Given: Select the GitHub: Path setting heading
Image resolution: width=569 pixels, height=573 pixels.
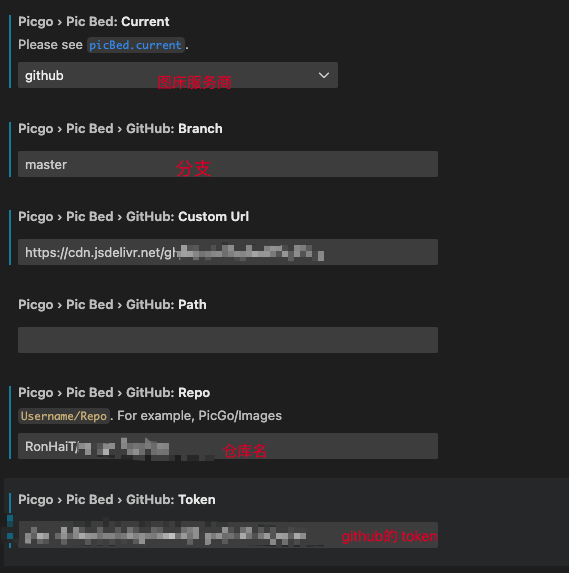Looking at the screenshot, I should [x=112, y=305].
